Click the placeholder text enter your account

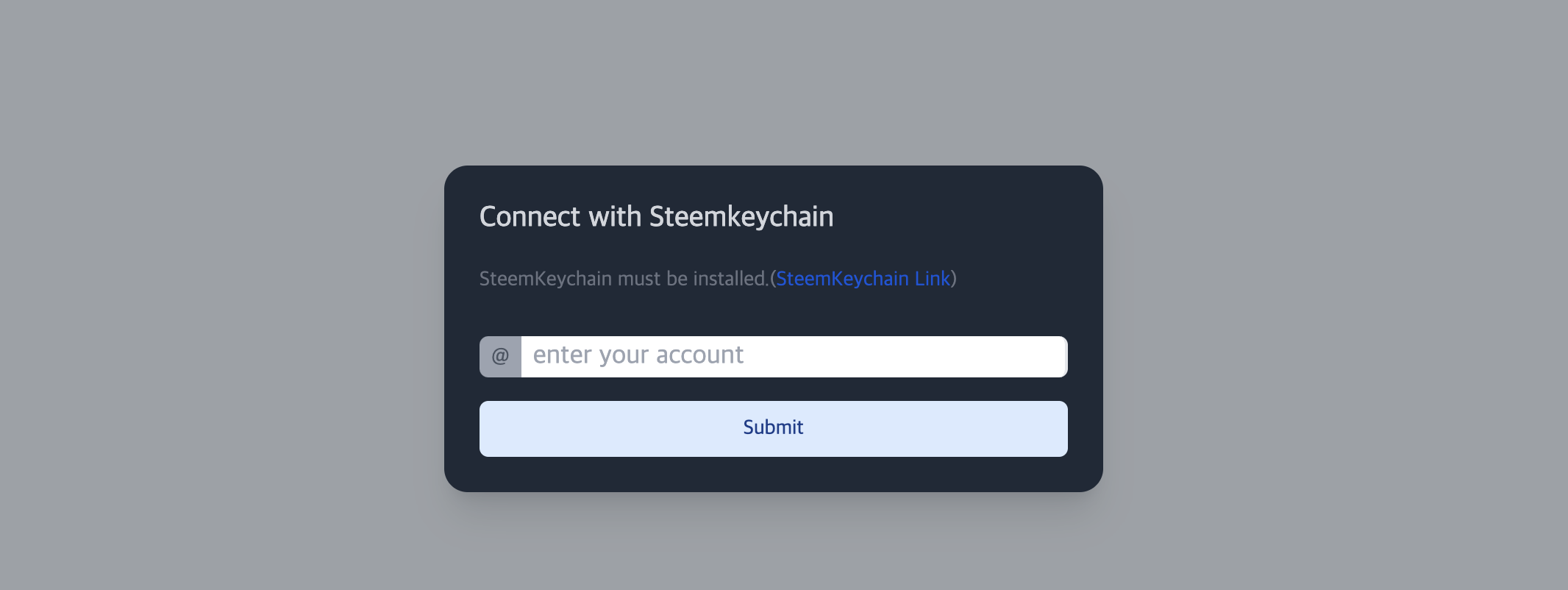click(x=638, y=355)
